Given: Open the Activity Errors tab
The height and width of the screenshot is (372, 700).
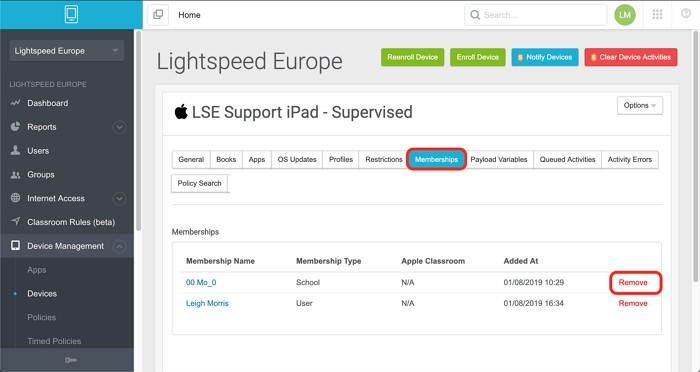Looking at the screenshot, I should [629, 159].
